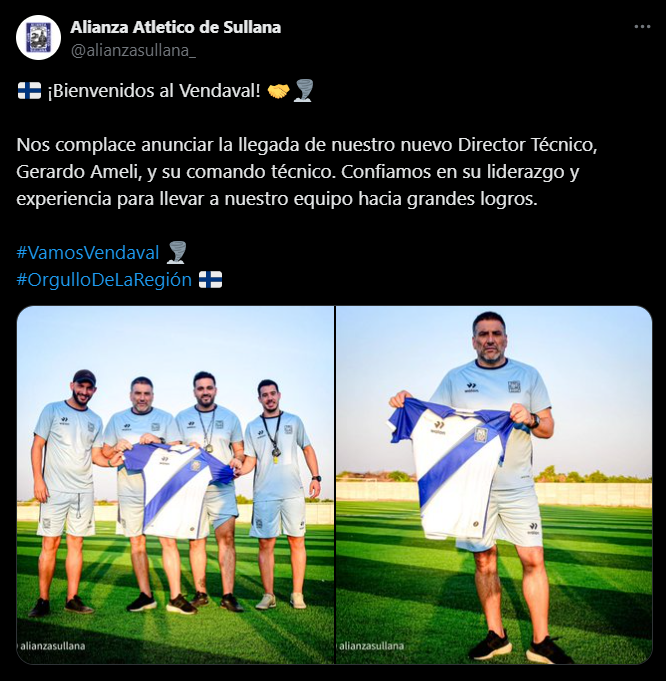Click the tornado emoji after #VamosVendaval
The width and height of the screenshot is (666, 681).
[x=177, y=252]
